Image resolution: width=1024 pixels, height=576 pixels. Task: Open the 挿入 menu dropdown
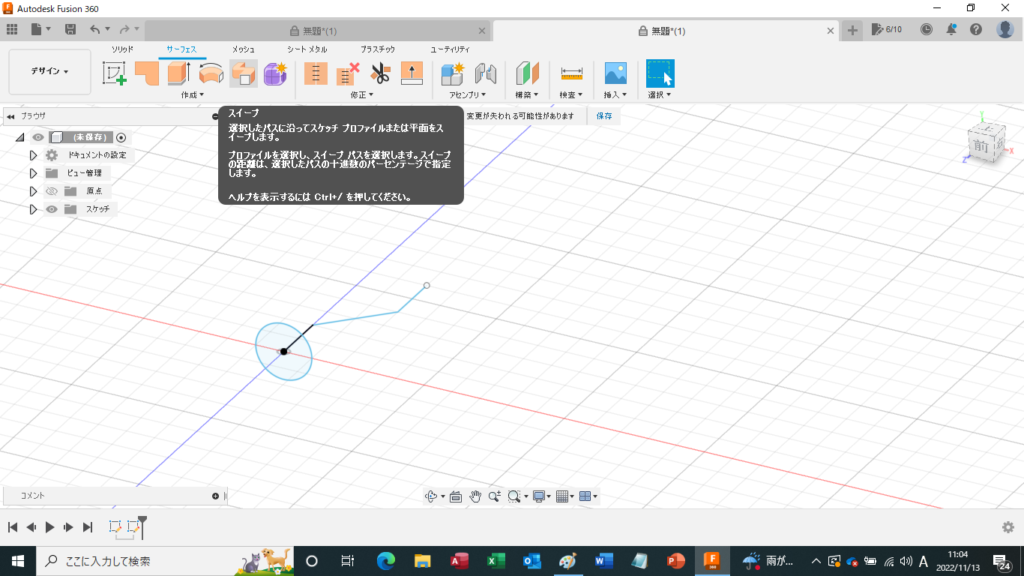pyautogui.click(x=615, y=95)
